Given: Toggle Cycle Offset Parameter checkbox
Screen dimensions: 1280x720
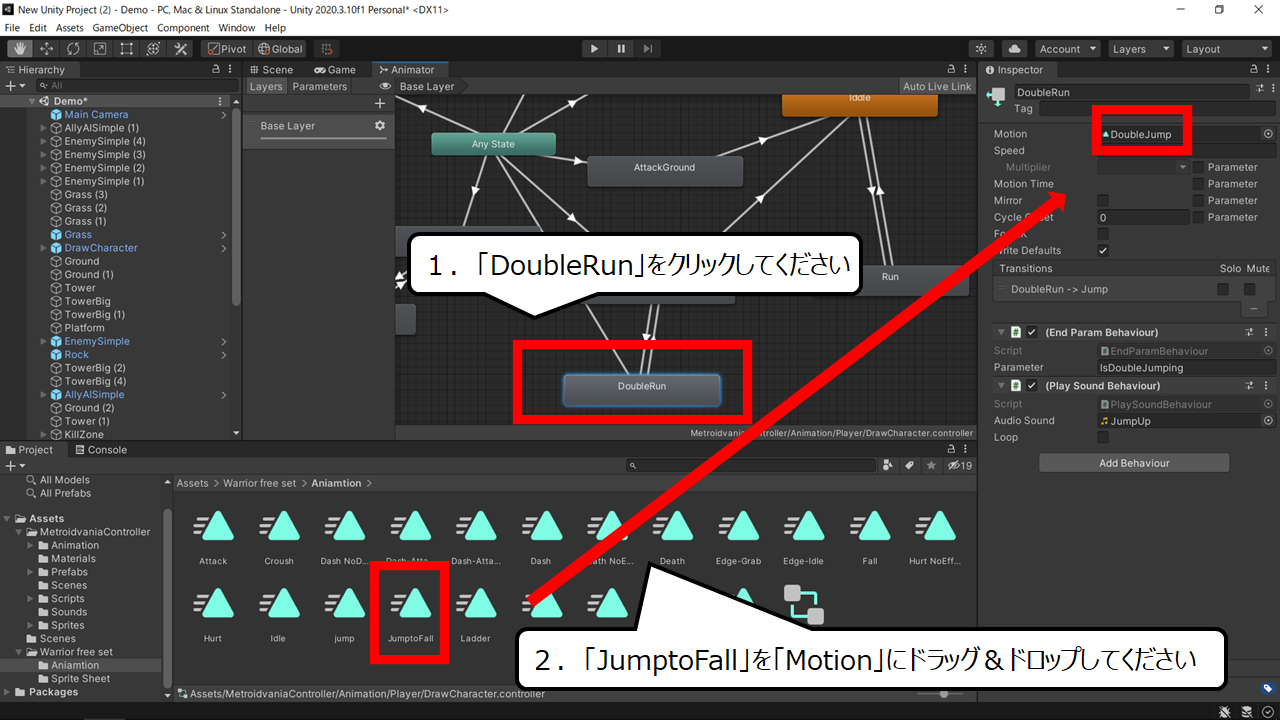Looking at the screenshot, I should (x=1198, y=217).
